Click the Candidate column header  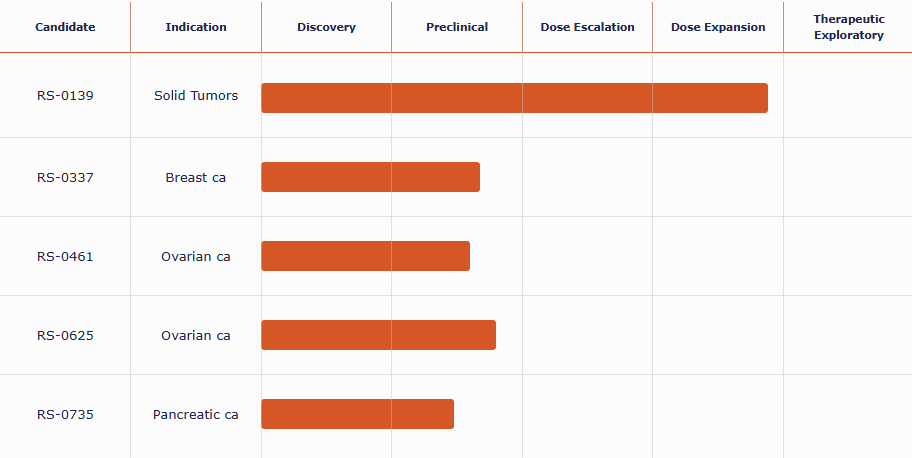65,27
